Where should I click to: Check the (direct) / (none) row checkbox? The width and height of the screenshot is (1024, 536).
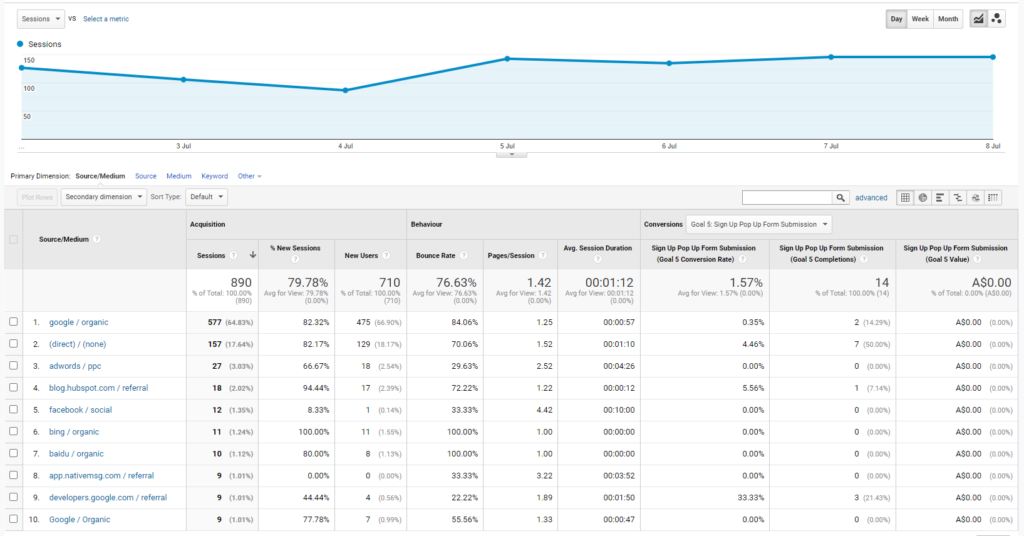point(13,344)
